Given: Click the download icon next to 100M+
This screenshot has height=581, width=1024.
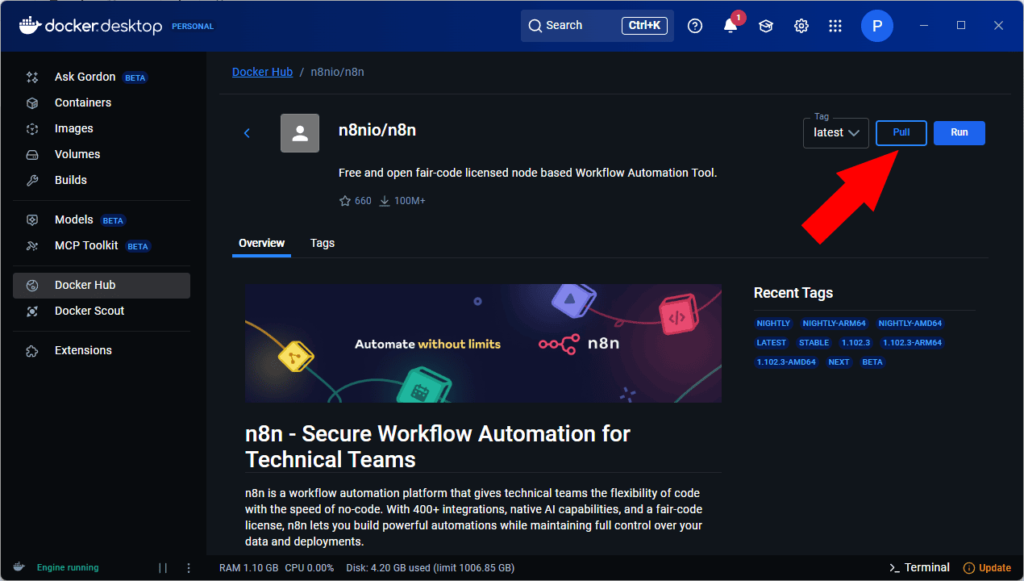Looking at the screenshot, I should pos(385,201).
